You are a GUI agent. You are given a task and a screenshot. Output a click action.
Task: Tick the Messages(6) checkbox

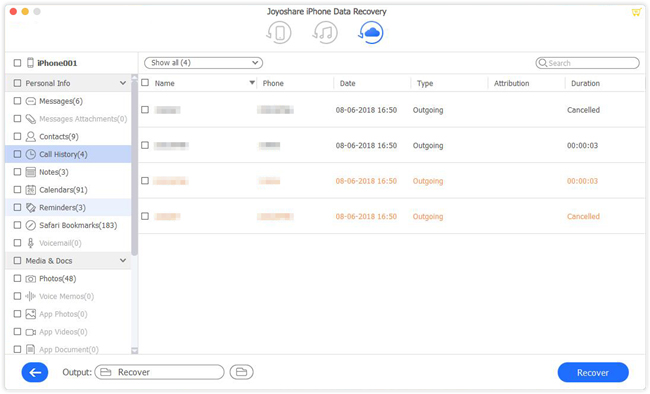coord(17,101)
